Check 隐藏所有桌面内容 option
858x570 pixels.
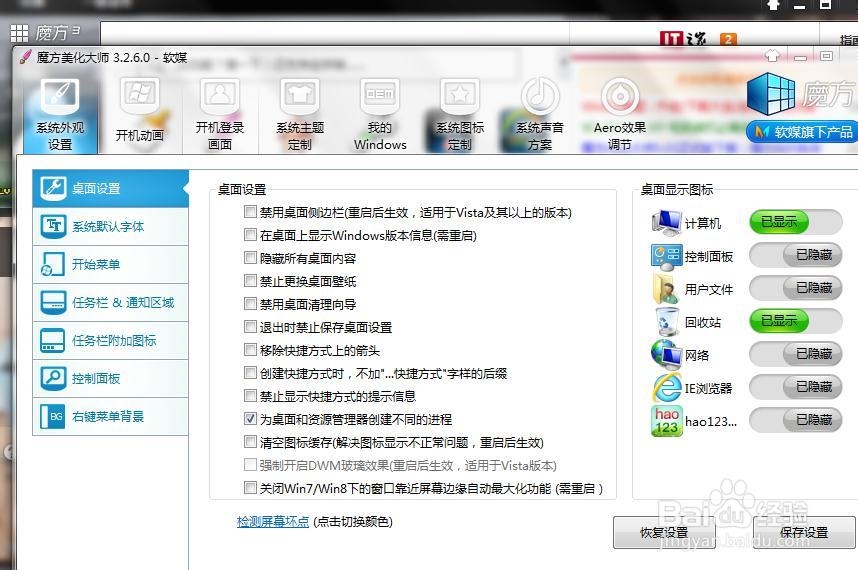pos(250,258)
